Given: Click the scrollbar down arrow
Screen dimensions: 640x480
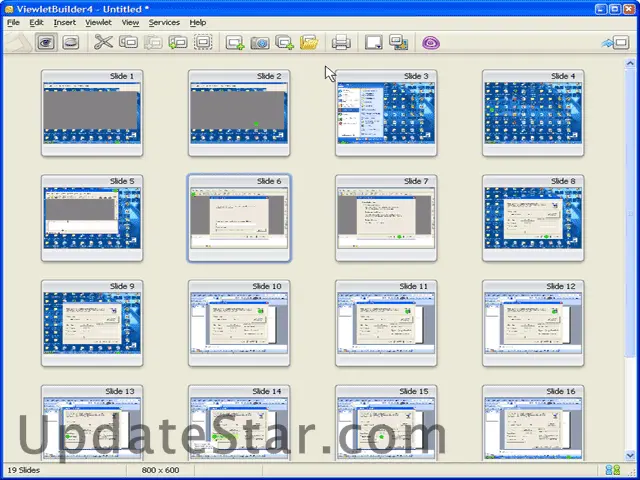Looking at the screenshot, I should click(630, 456).
